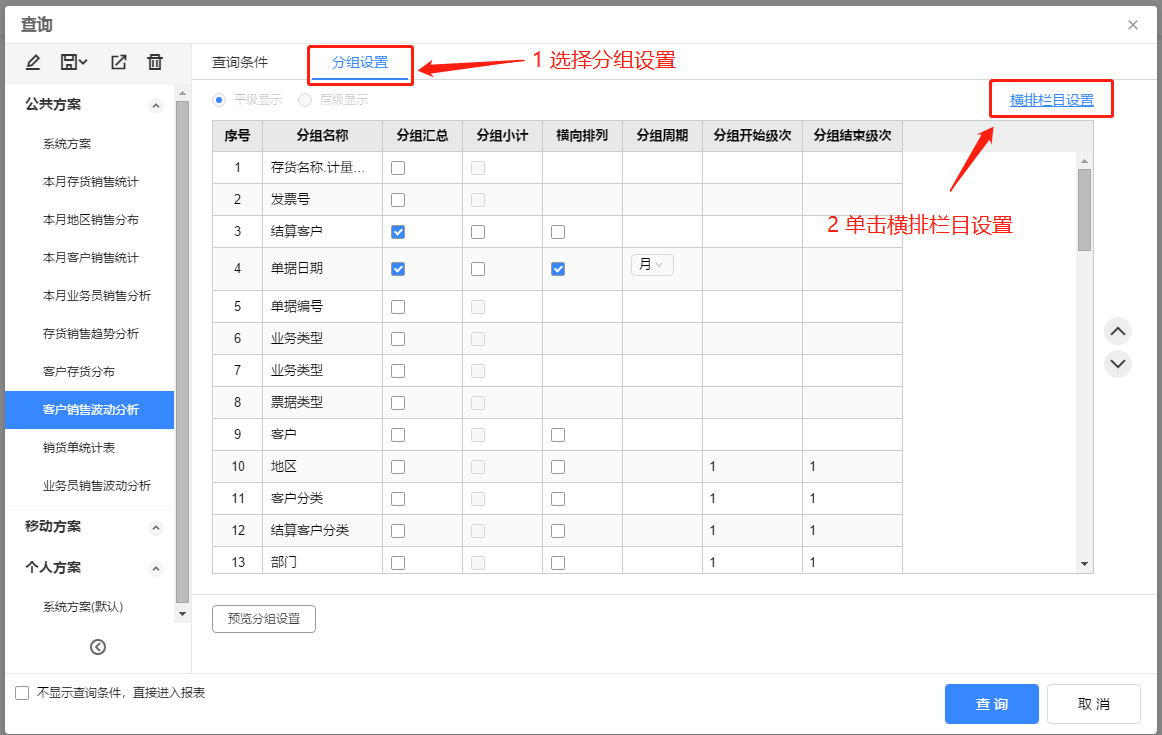Switch to the 分组设置 tab
This screenshot has width=1162, height=735.
pos(359,61)
